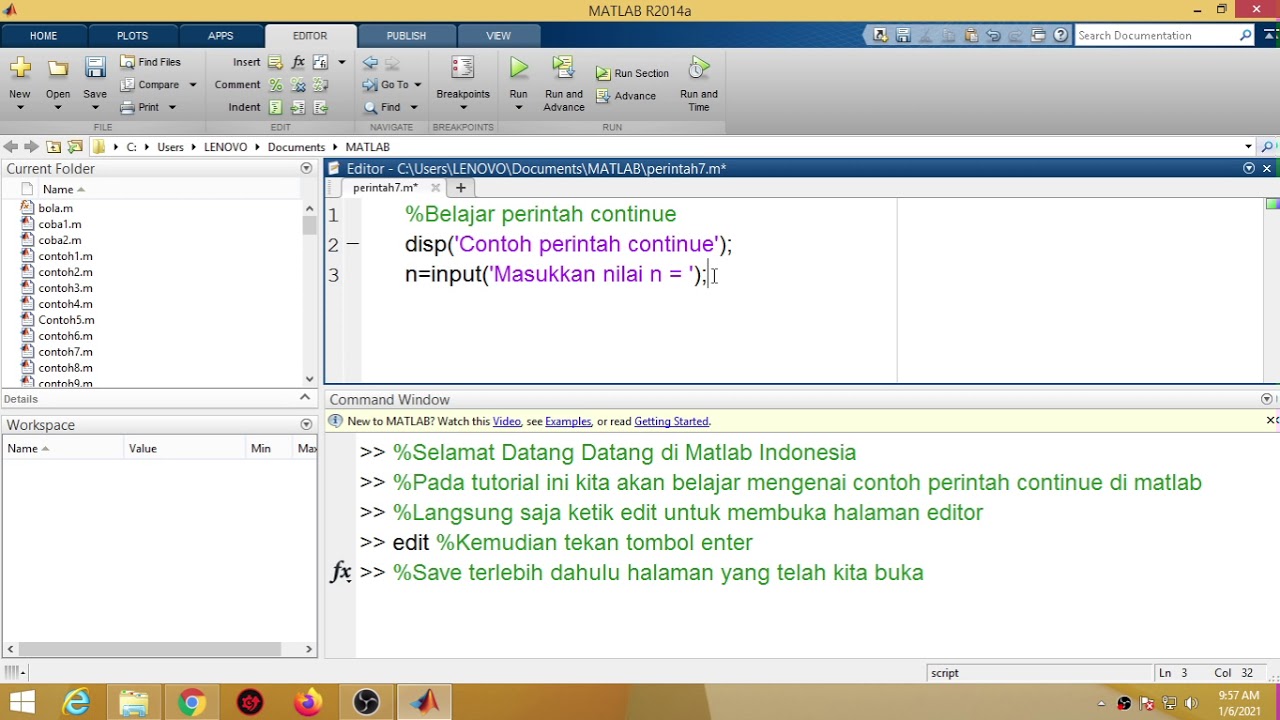The width and height of the screenshot is (1280, 720).
Task: Switch to the VIEW tab
Action: (x=498, y=36)
